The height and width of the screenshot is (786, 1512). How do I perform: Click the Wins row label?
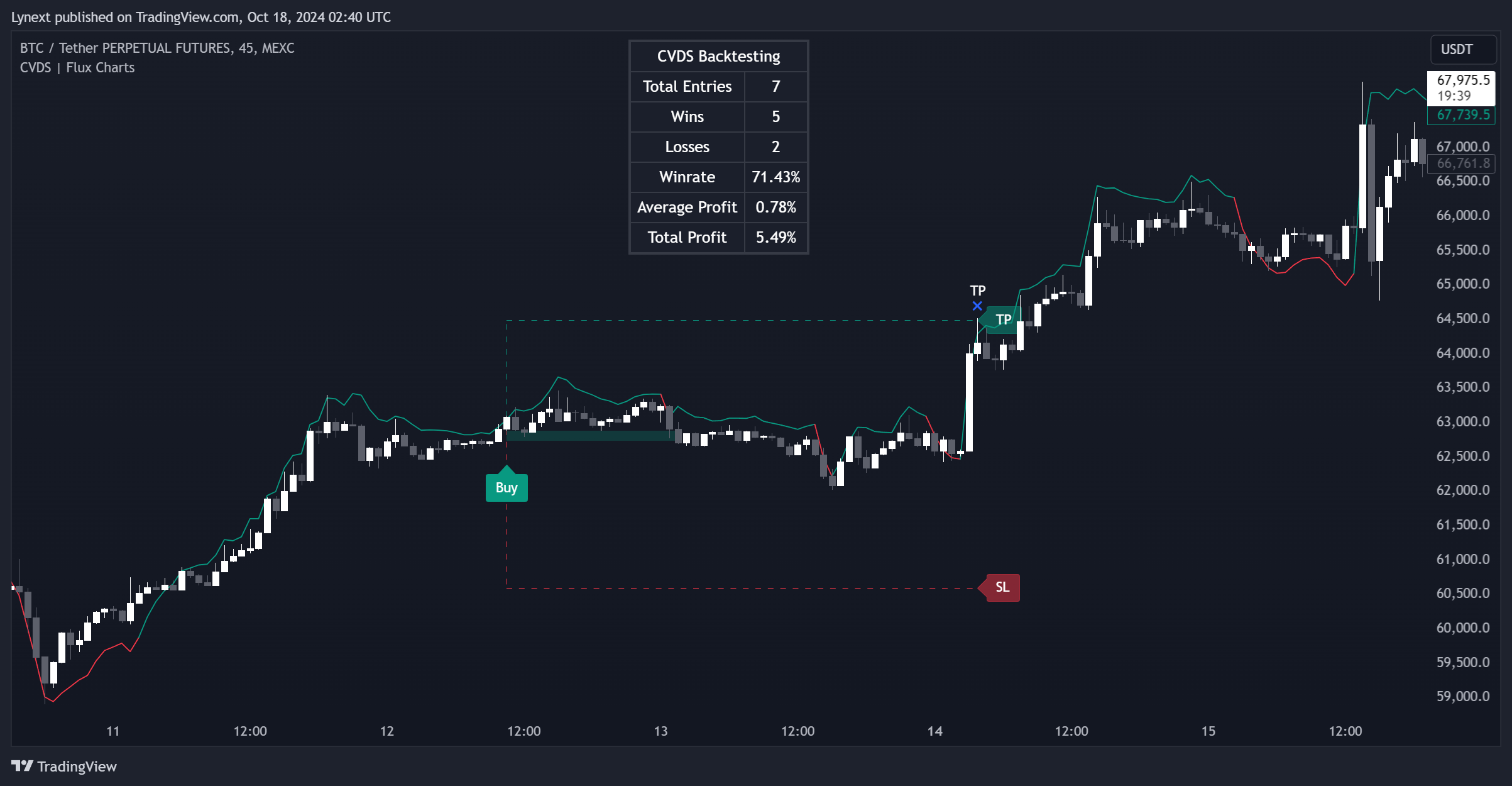[x=687, y=116]
